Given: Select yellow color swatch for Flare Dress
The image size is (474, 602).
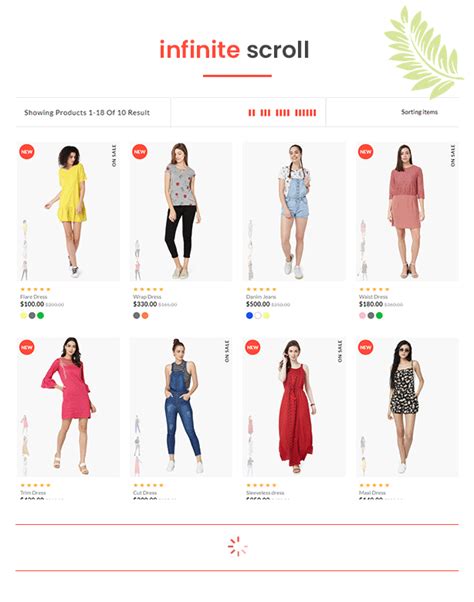Looking at the screenshot, I should point(23,316).
